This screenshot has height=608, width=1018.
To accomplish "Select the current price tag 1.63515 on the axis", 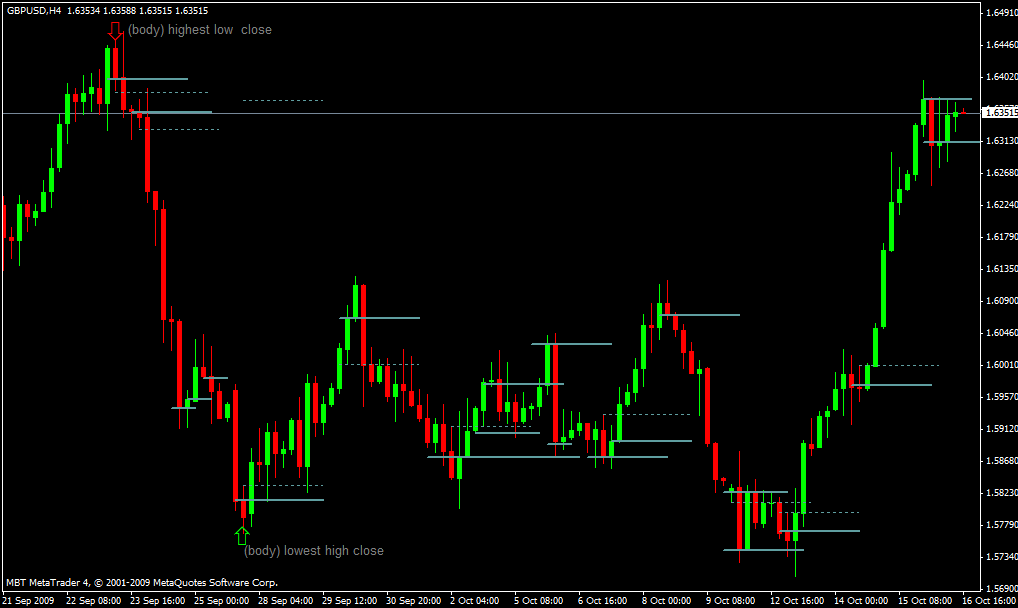I will click(x=1000, y=113).
